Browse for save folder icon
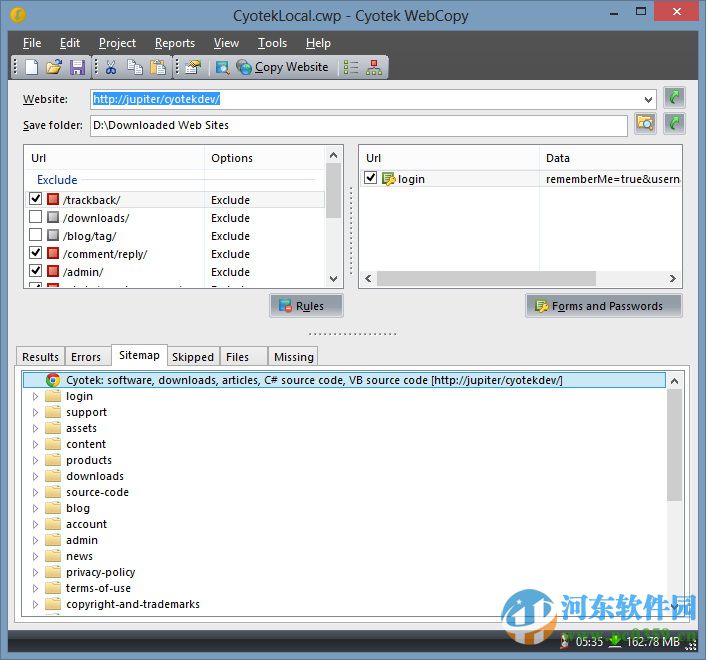 (645, 124)
